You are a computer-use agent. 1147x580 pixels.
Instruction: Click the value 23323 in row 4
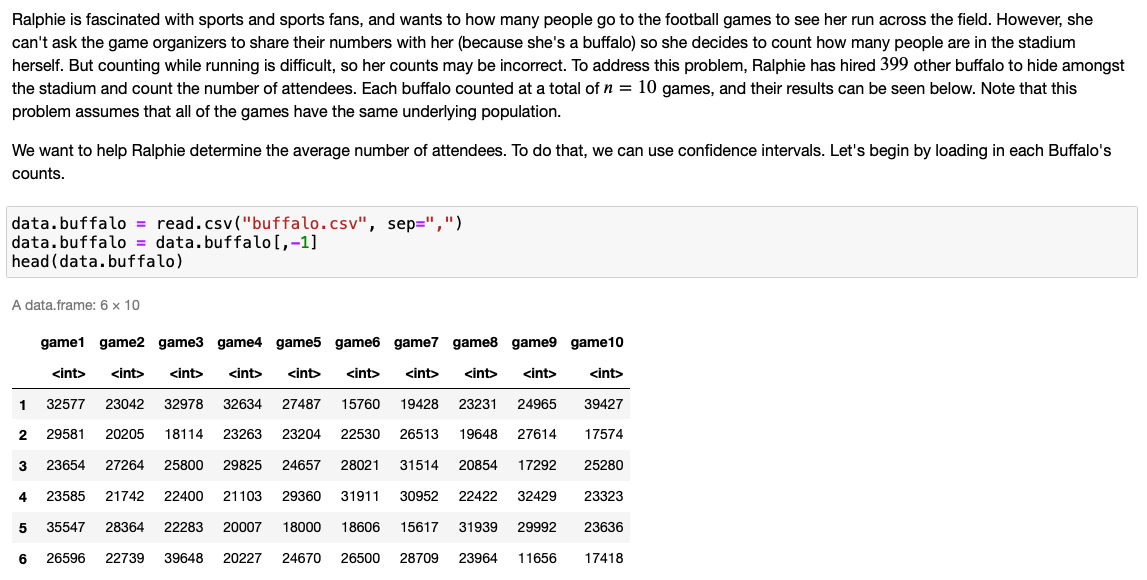click(x=604, y=496)
